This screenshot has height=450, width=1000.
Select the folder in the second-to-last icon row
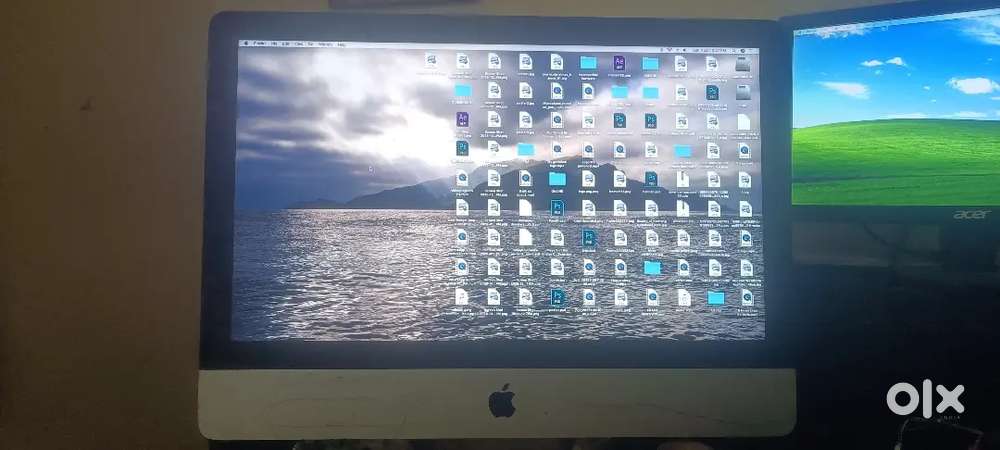click(652, 268)
